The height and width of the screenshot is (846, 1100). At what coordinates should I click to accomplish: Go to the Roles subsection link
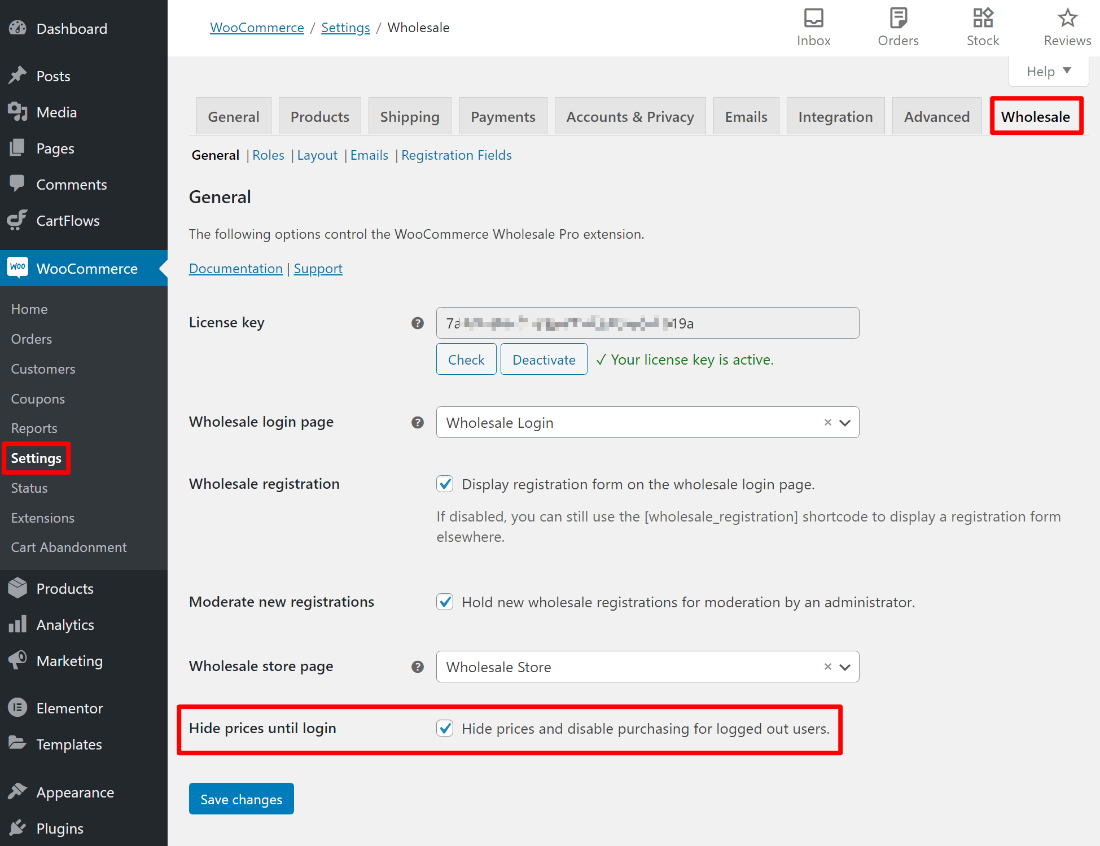click(268, 155)
